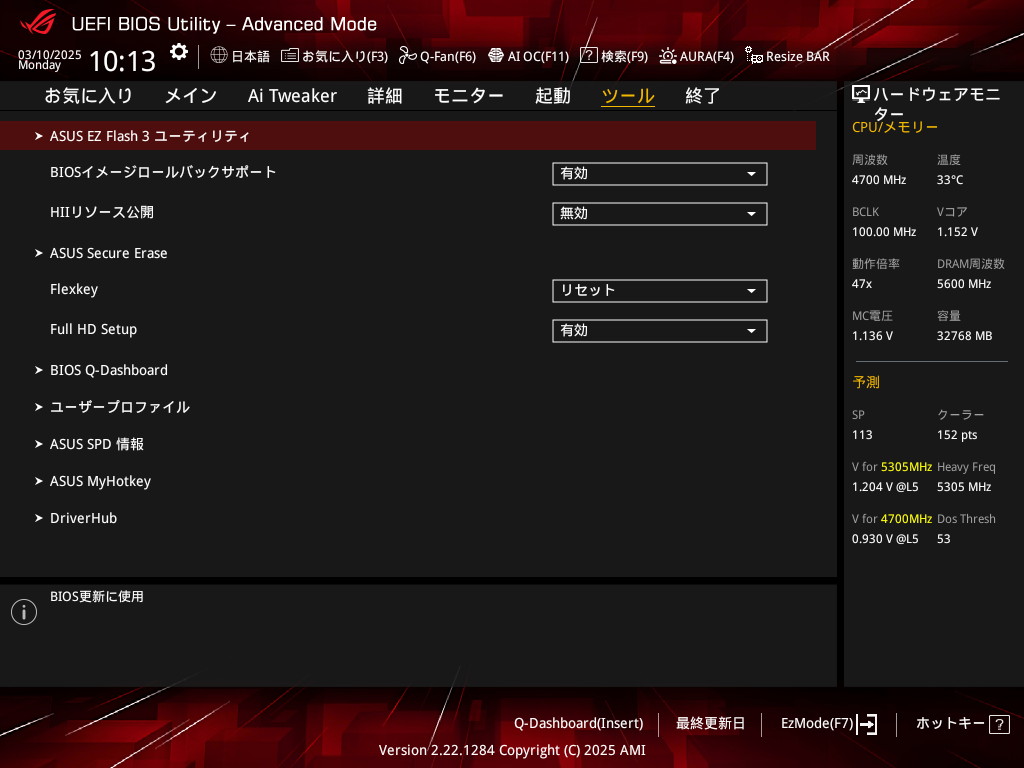The width and height of the screenshot is (1024, 768).
Task: Click Q-Dashboard(Insert) button
Action: tap(579, 724)
